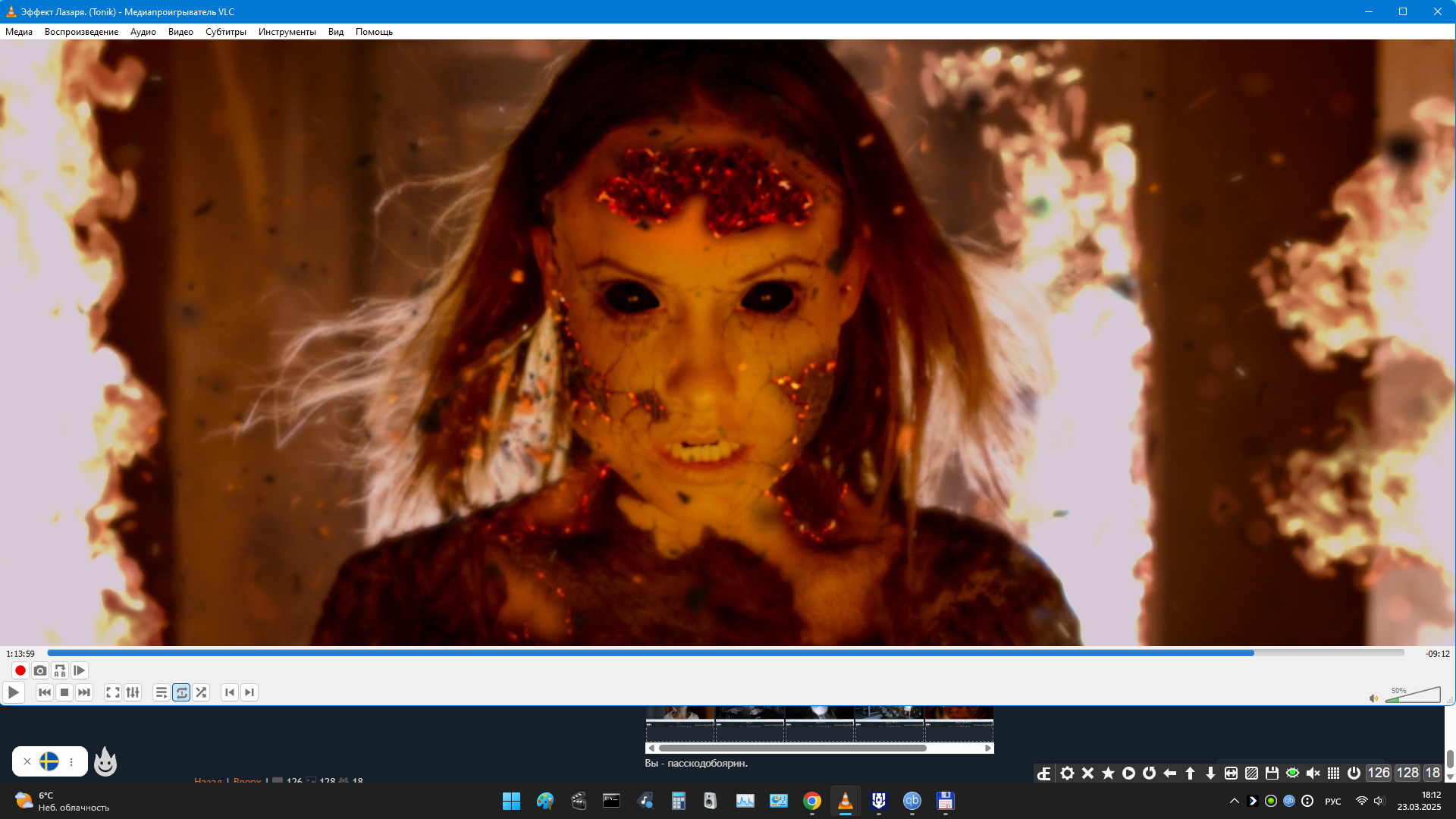This screenshot has height=819, width=1456.
Task: Open the Помощь menu
Action: [x=374, y=32]
